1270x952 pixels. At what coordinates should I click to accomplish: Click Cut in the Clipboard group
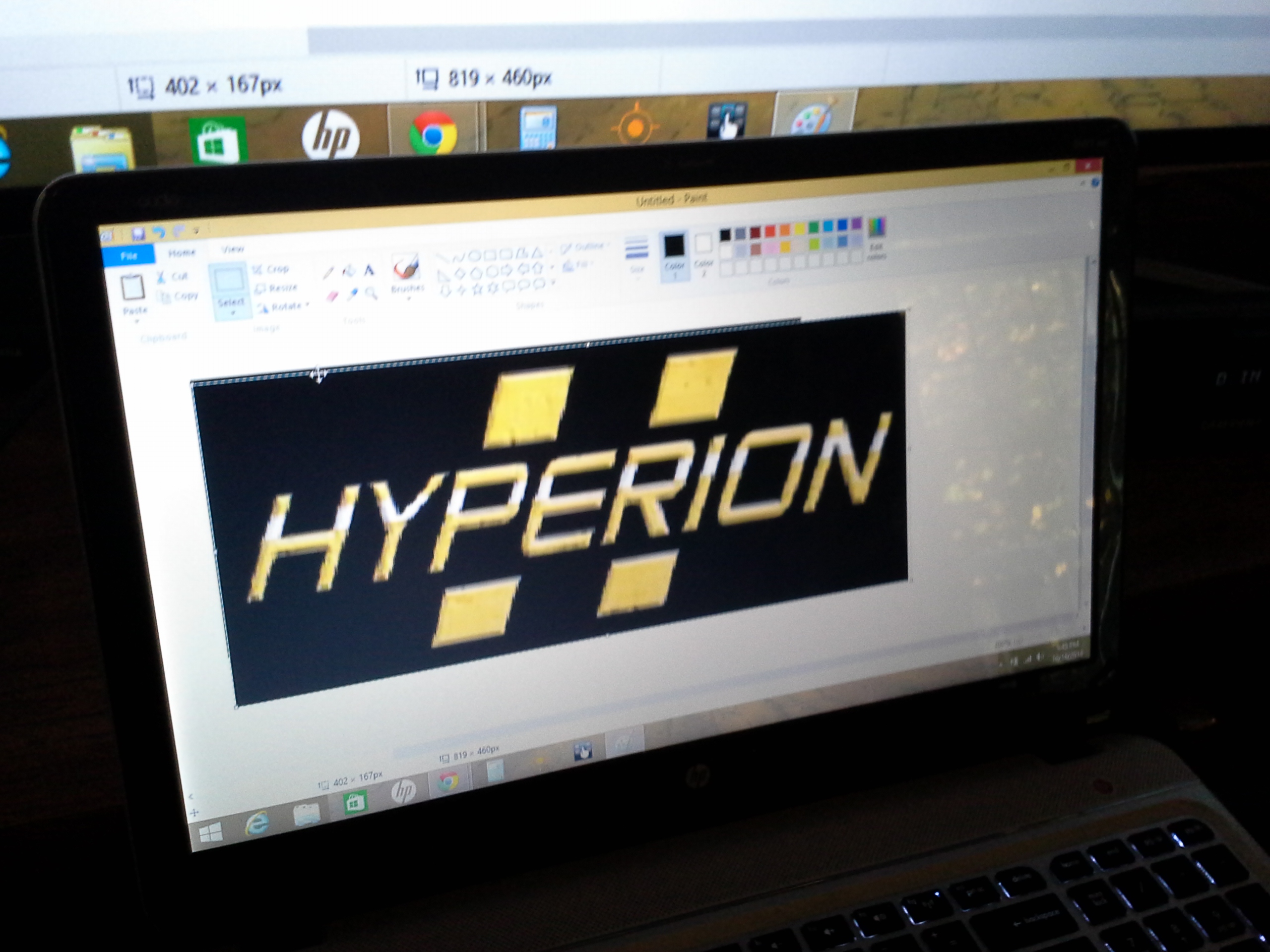[x=173, y=277]
